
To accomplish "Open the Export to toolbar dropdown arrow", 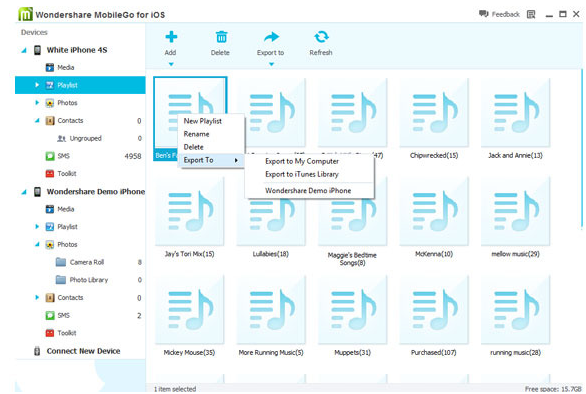I will click(x=271, y=64).
